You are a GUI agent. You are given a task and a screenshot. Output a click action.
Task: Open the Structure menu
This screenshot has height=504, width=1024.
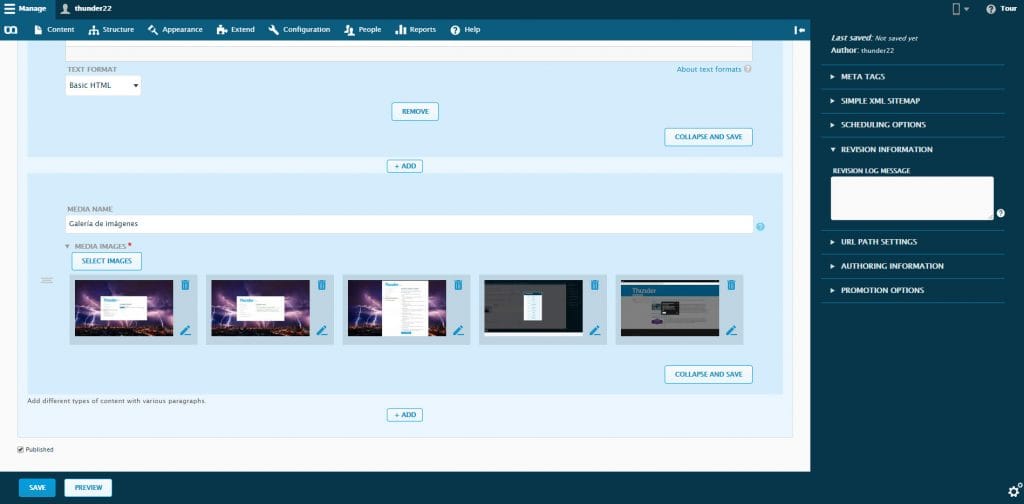tap(111, 30)
